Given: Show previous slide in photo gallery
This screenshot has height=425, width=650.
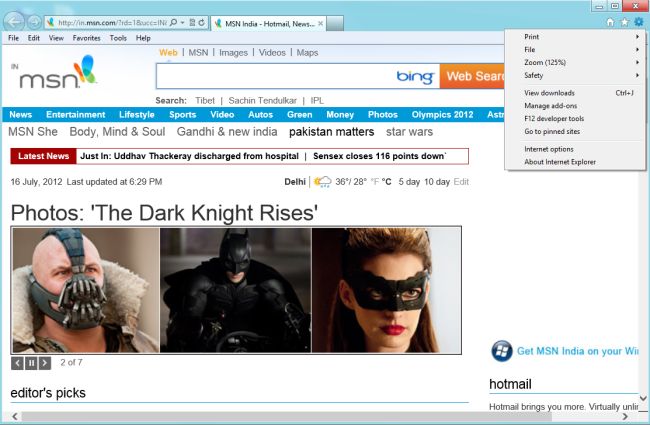Looking at the screenshot, I should (x=17, y=363).
